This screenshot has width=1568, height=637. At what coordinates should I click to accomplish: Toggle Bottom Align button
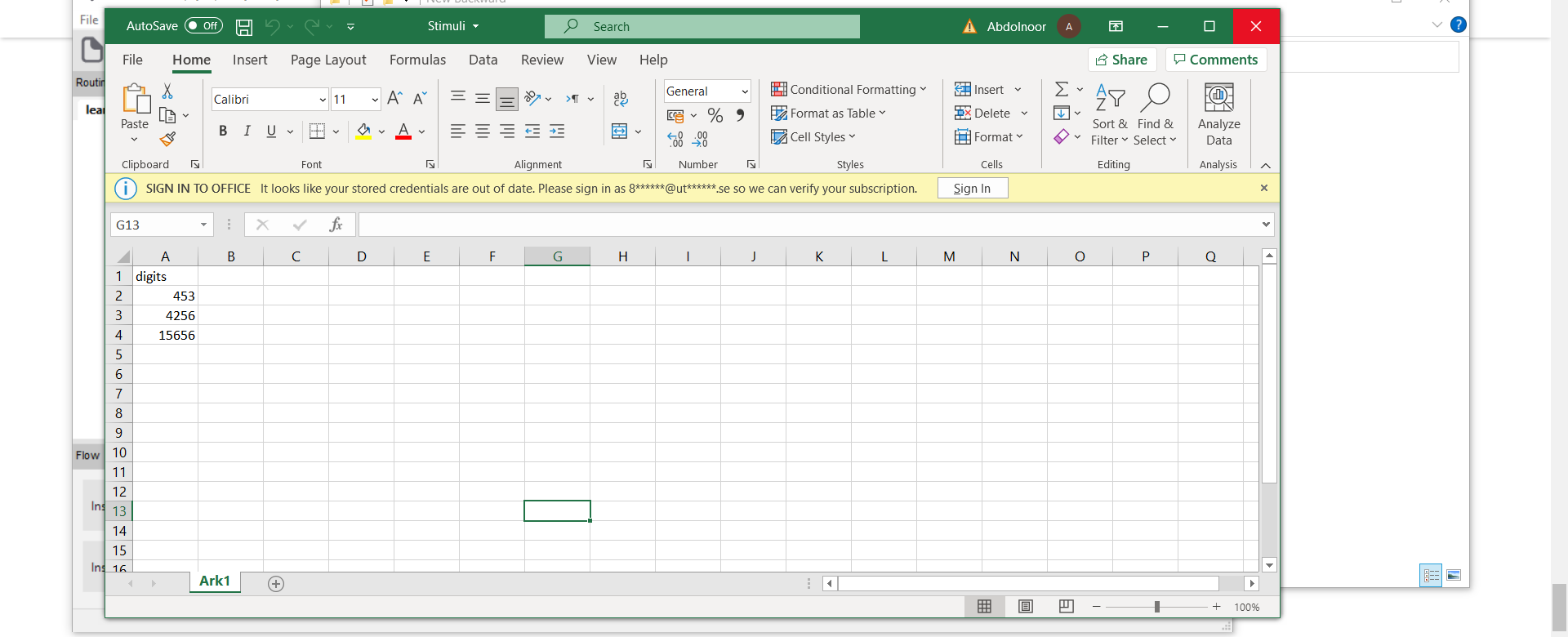coord(507,100)
